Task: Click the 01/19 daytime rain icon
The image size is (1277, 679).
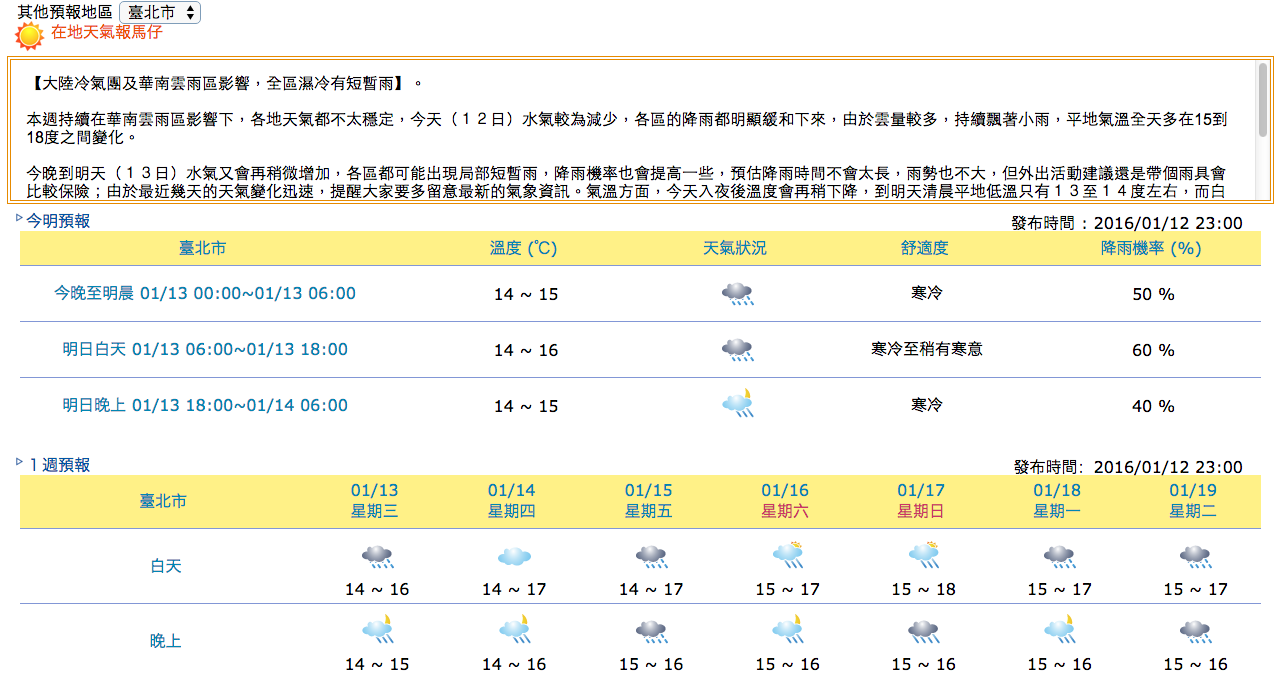Action: 1195,557
